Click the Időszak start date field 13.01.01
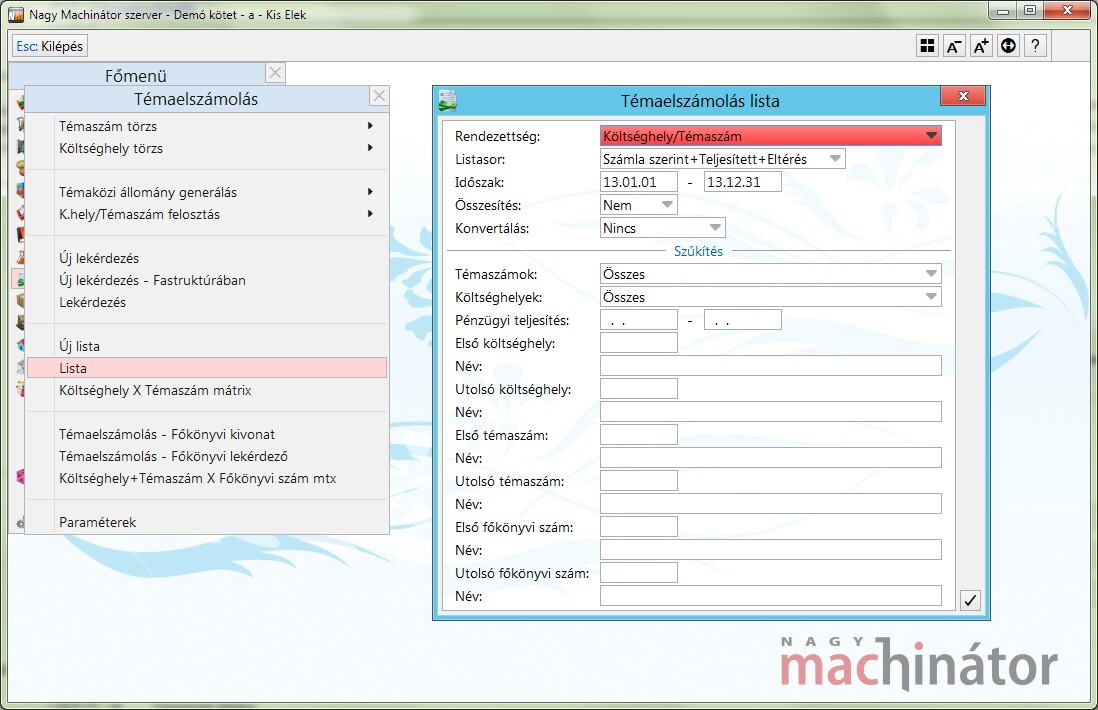Image resolution: width=1098 pixels, height=710 pixels. click(x=639, y=182)
